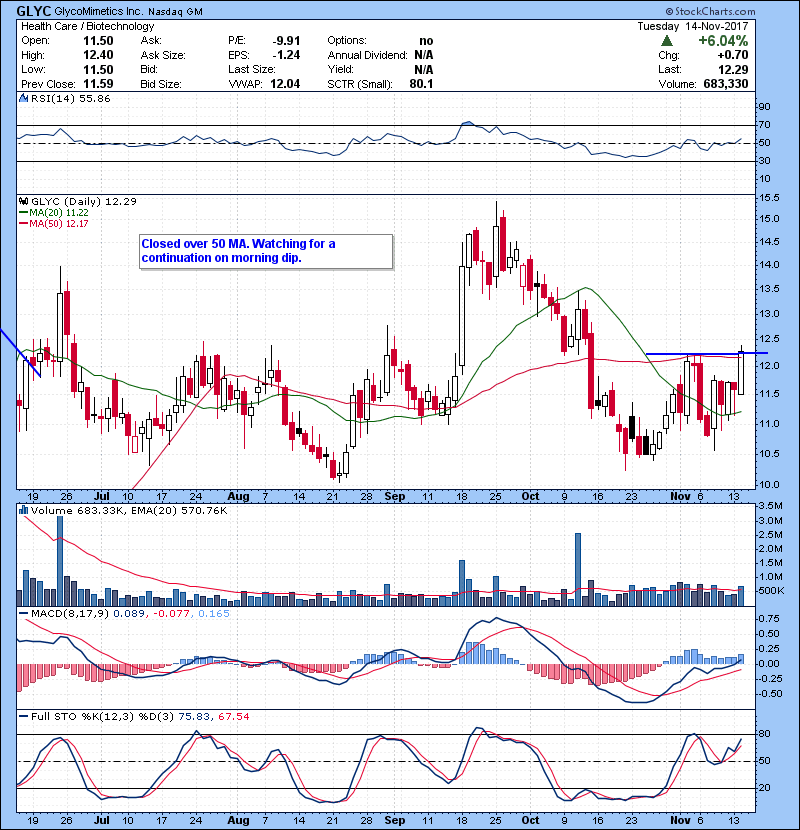This screenshot has height=830, width=800.
Task: Click the +6.04% percent change value
Action: pos(723,41)
